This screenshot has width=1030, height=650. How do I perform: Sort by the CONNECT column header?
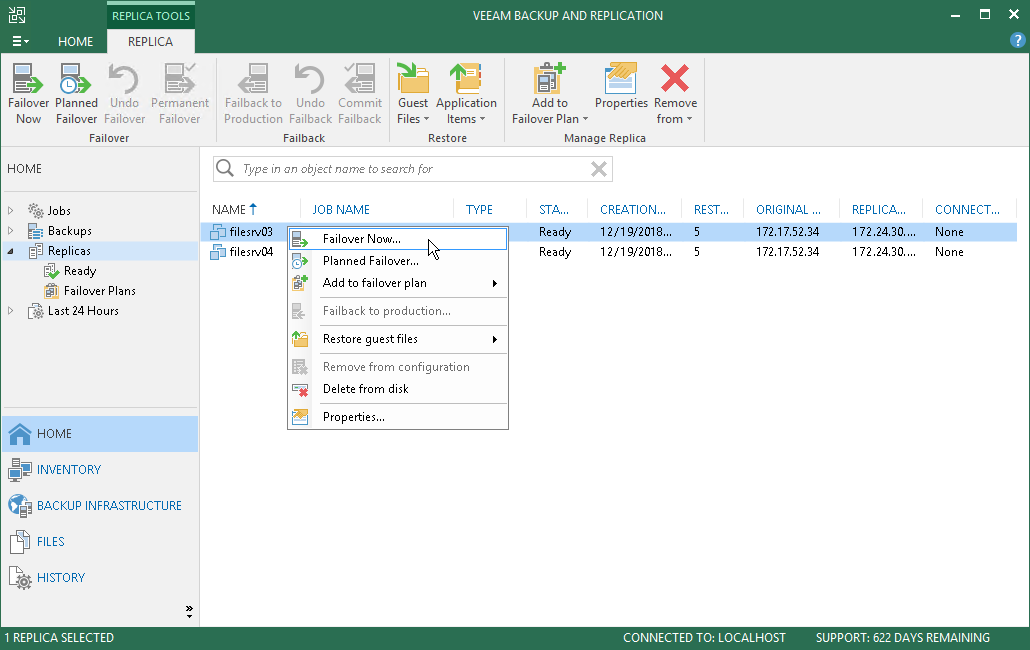coord(967,209)
